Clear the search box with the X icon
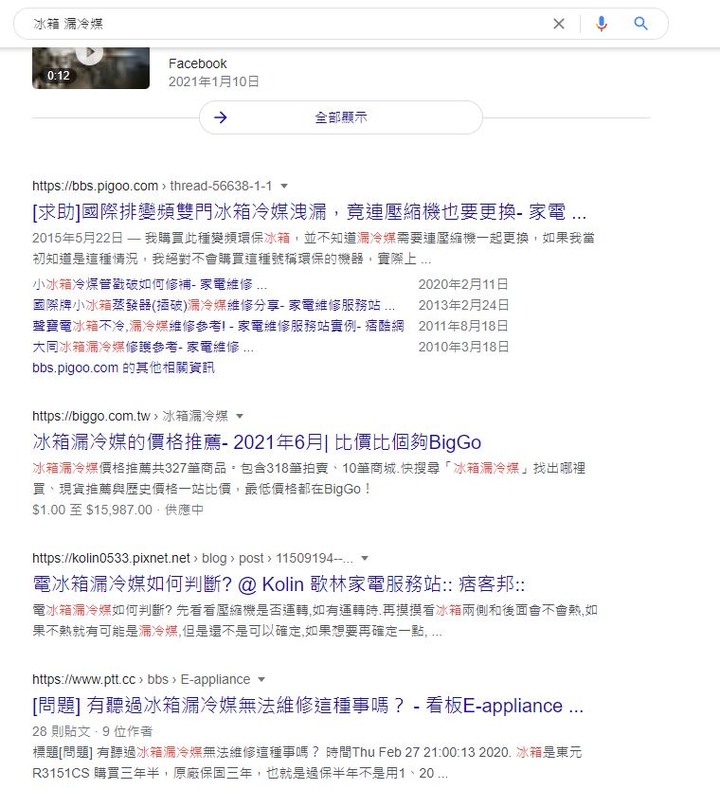 [558, 24]
